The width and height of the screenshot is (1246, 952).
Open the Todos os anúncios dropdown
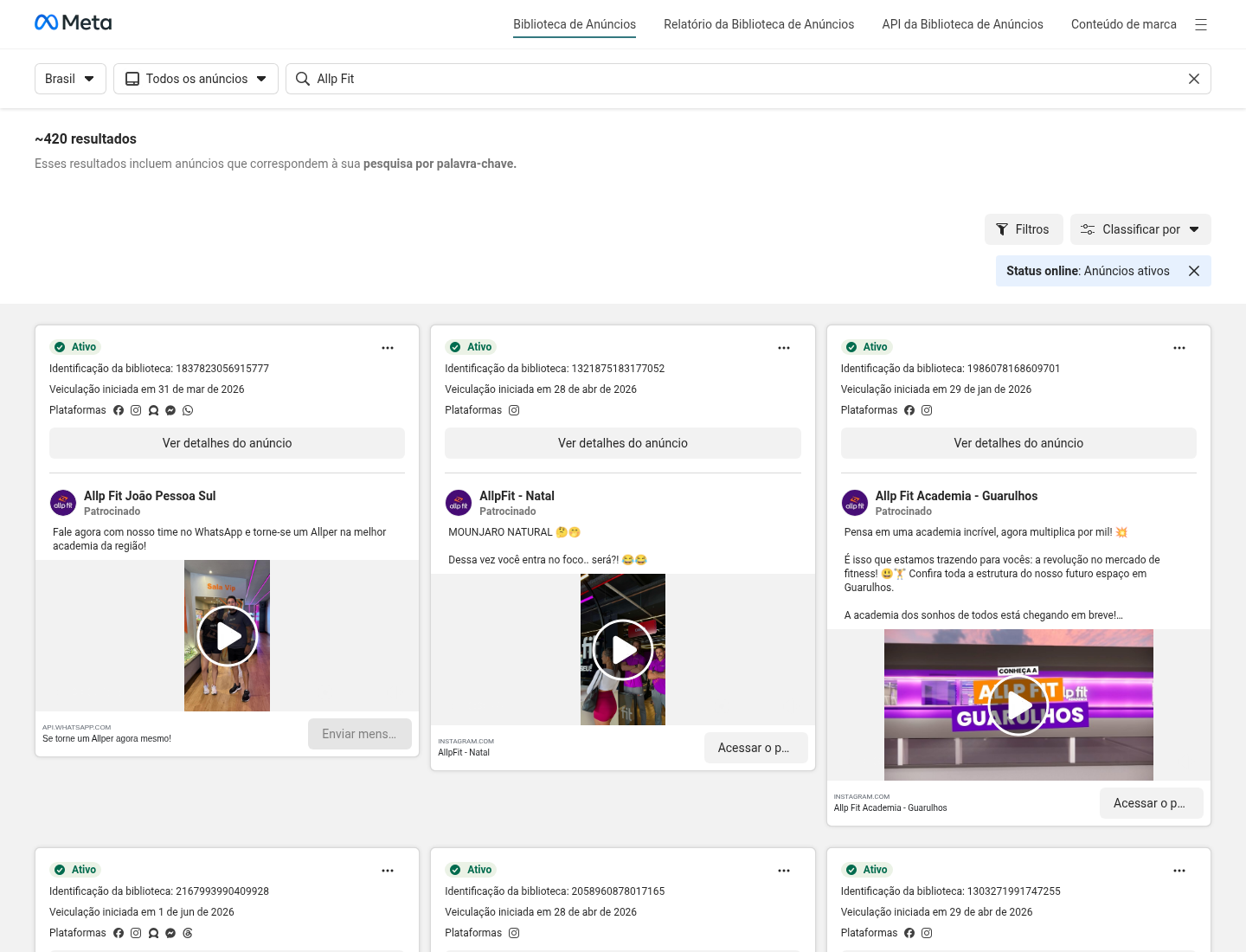click(x=196, y=79)
